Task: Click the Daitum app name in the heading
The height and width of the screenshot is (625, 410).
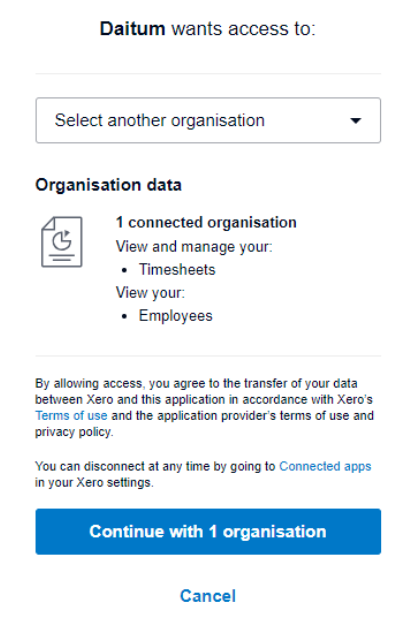Action: point(132,29)
